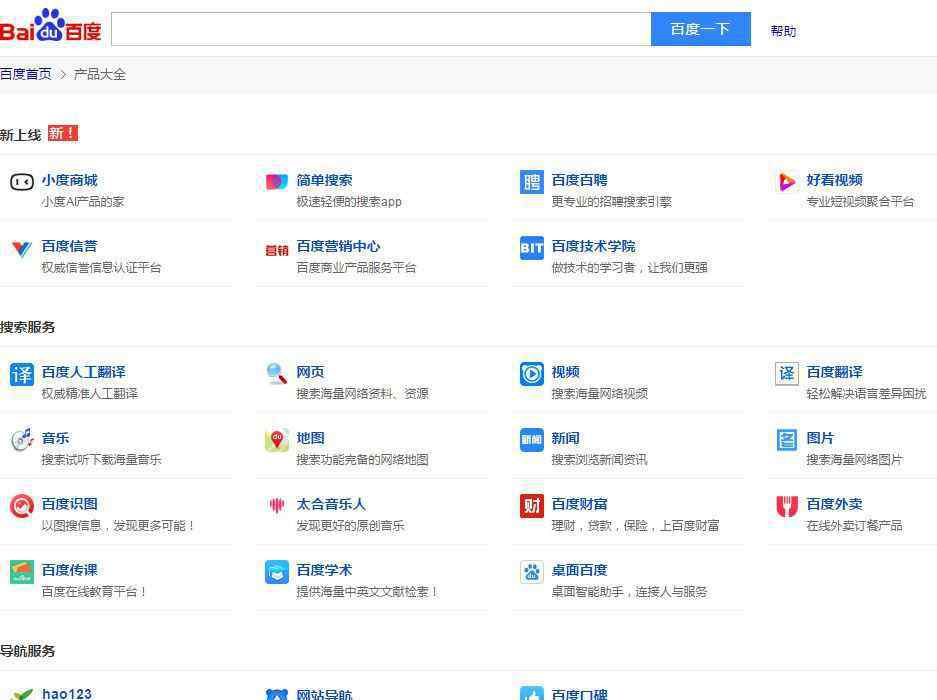This screenshot has width=937, height=700.
Task: Click the 网页 magnifying glass icon
Action: (x=277, y=374)
